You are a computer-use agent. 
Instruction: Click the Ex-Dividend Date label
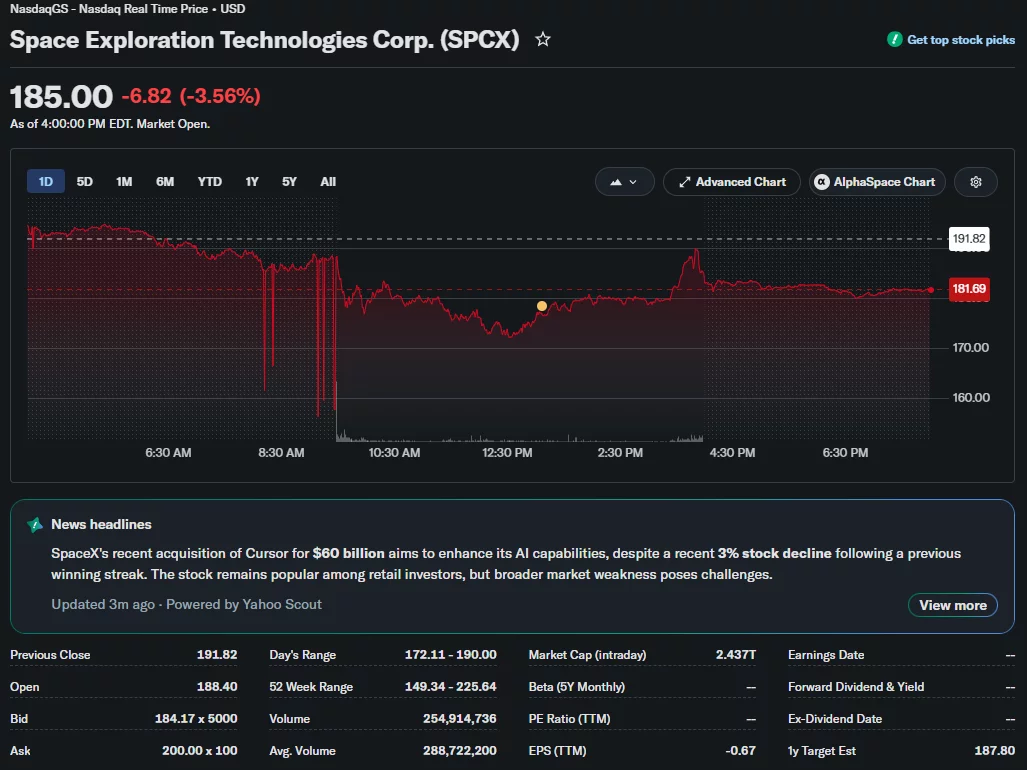click(835, 719)
